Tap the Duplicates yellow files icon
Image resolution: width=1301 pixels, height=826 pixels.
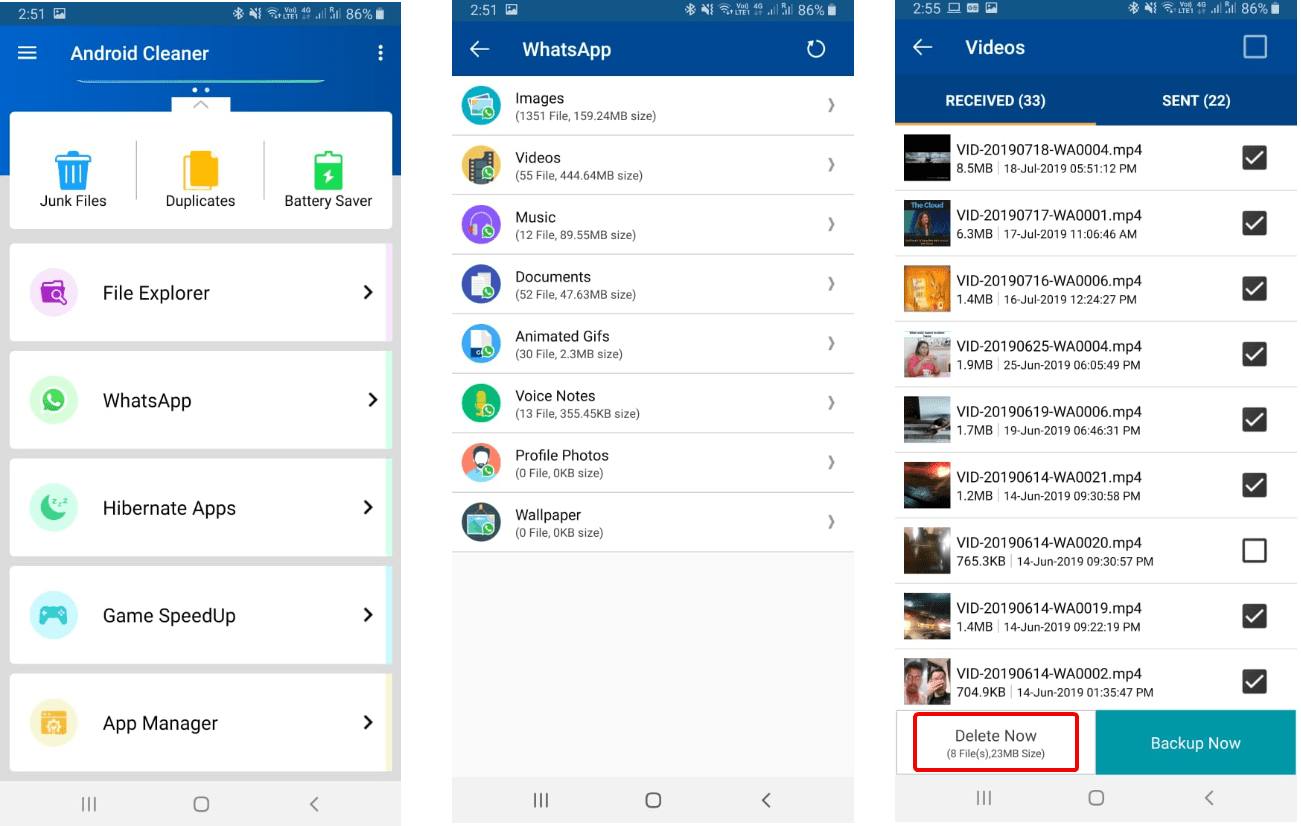pyautogui.click(x=200, y=170)
